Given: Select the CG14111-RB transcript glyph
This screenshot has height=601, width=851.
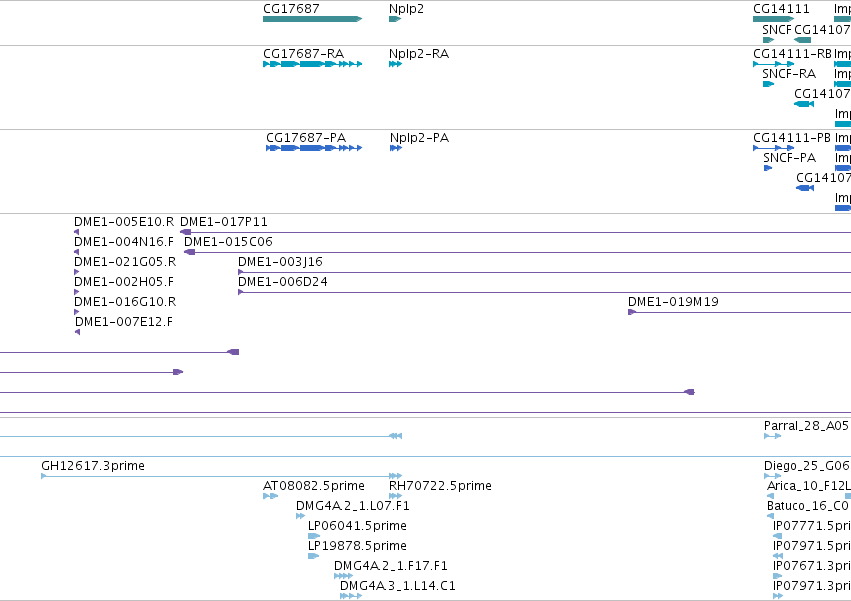Looking at the screenshot, I should click(773, 64).
